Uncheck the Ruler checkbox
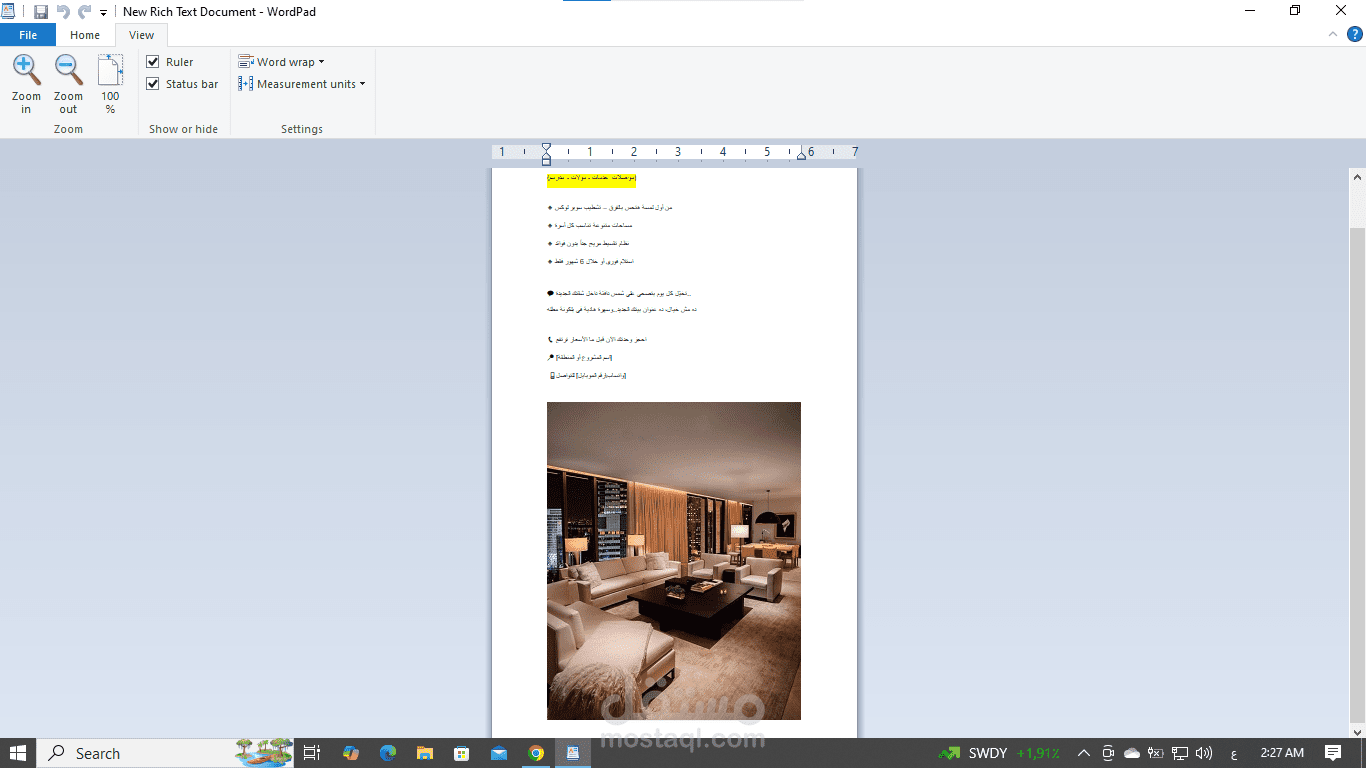 pyautogui.click(x=153, y=62)
